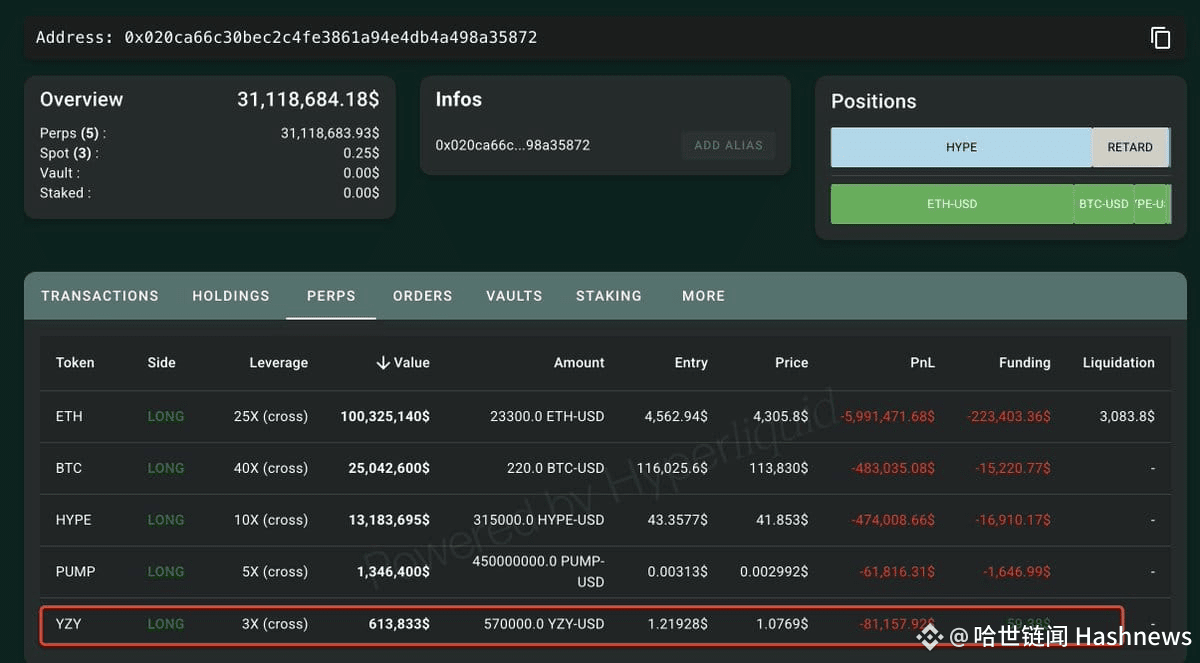Click the 3,083.8$ liquidation price
This screenshot has height=663, width=1200.
point(1127,416)
